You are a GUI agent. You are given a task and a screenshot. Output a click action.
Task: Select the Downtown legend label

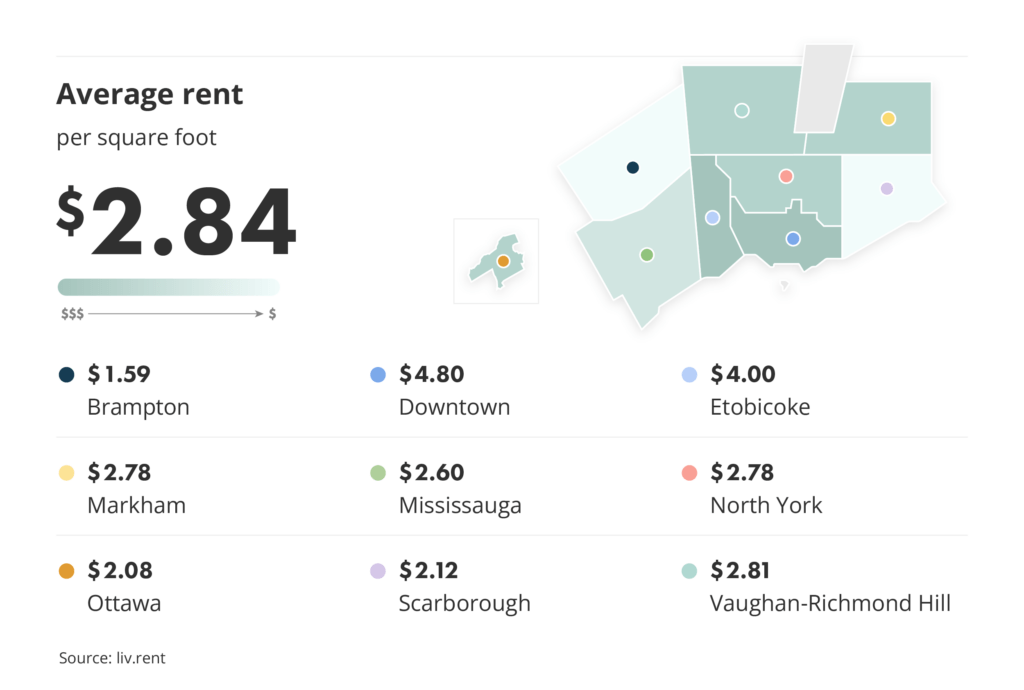coord(454,407)
